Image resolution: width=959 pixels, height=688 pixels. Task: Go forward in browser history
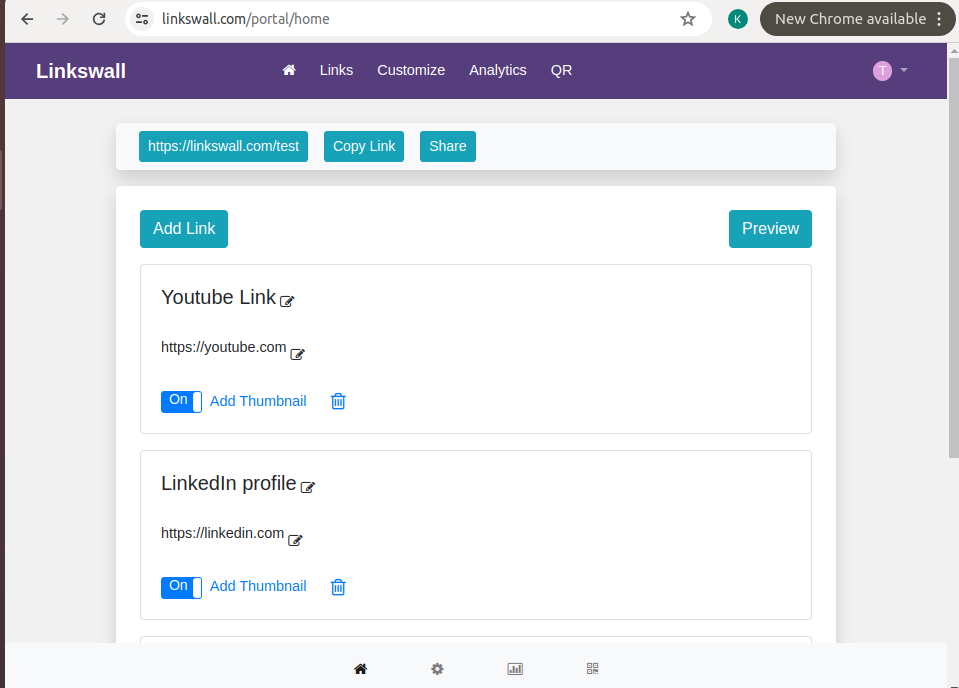point(62,19)
